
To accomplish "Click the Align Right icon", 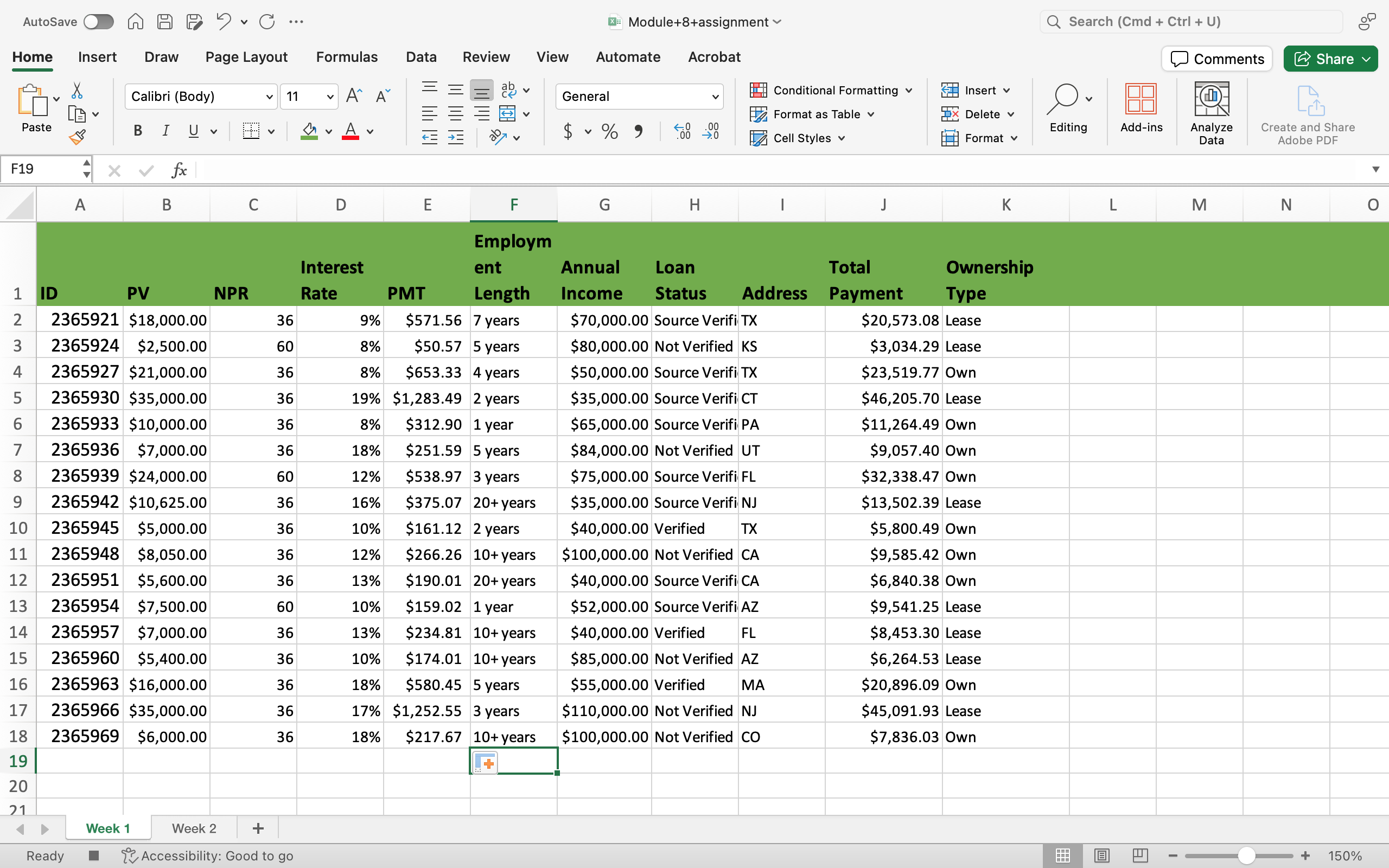I will (482, 114).
